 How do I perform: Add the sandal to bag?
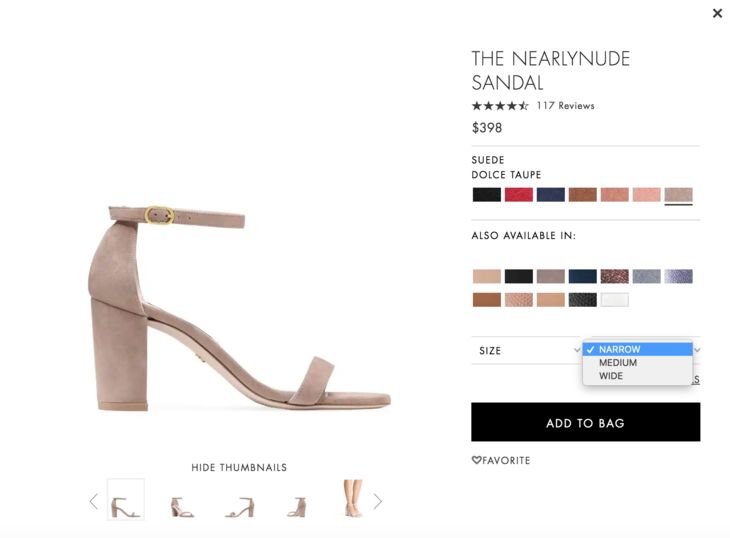pyautogui.click(x=585, y=422)
